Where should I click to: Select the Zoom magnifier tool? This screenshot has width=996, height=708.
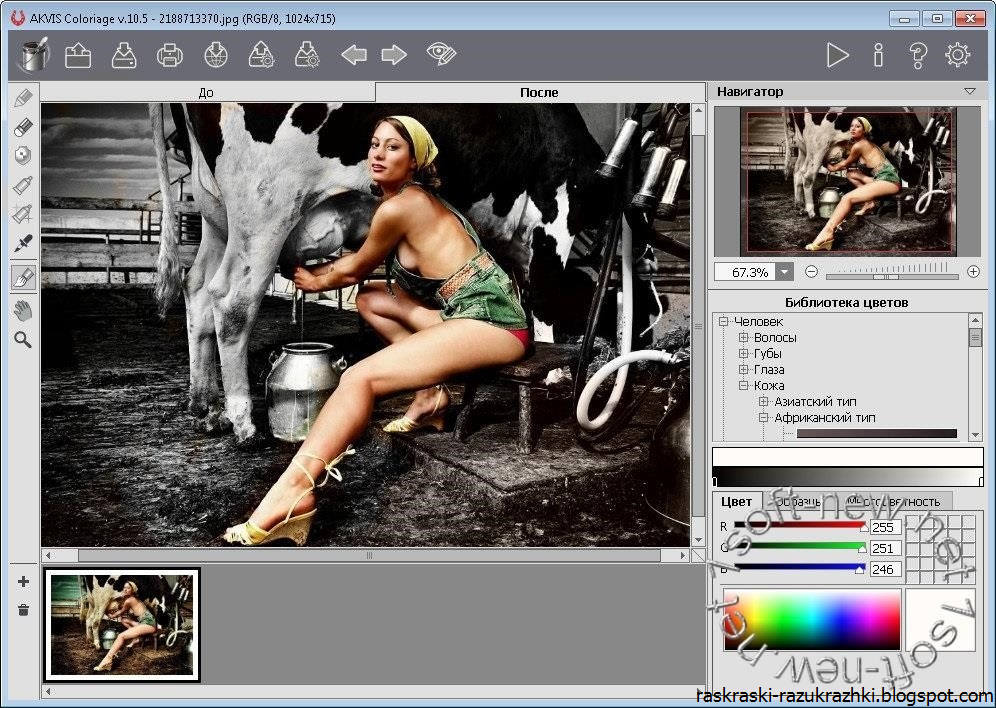tap(23, 340)
